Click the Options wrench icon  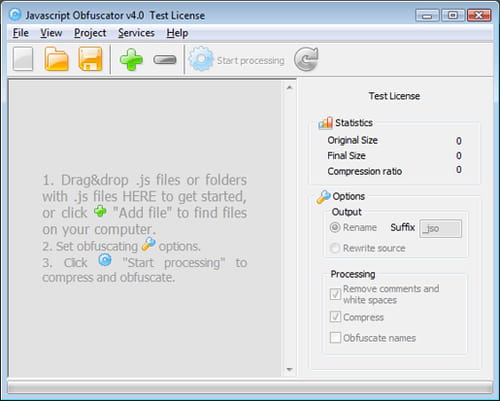(x=323, y=197)
